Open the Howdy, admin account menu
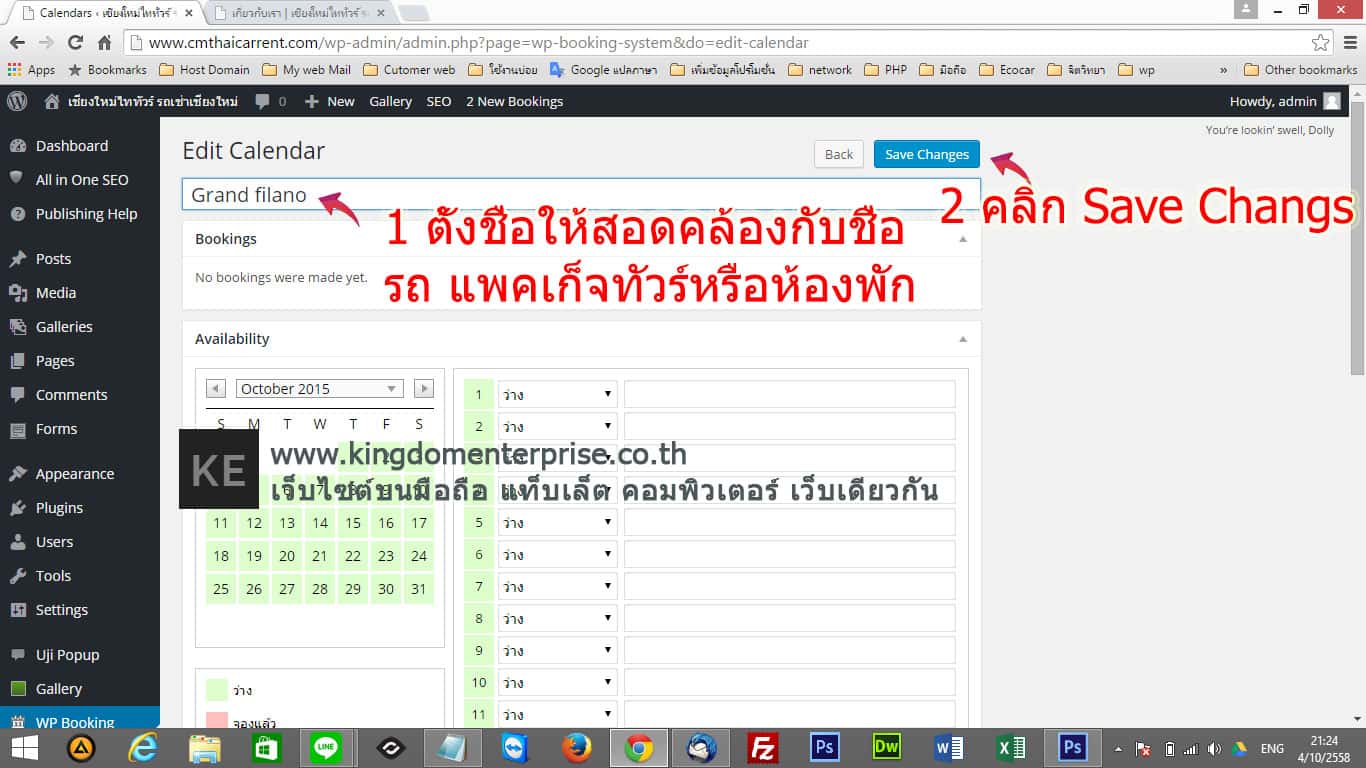1366x768 pixels. pos(1285,101)
